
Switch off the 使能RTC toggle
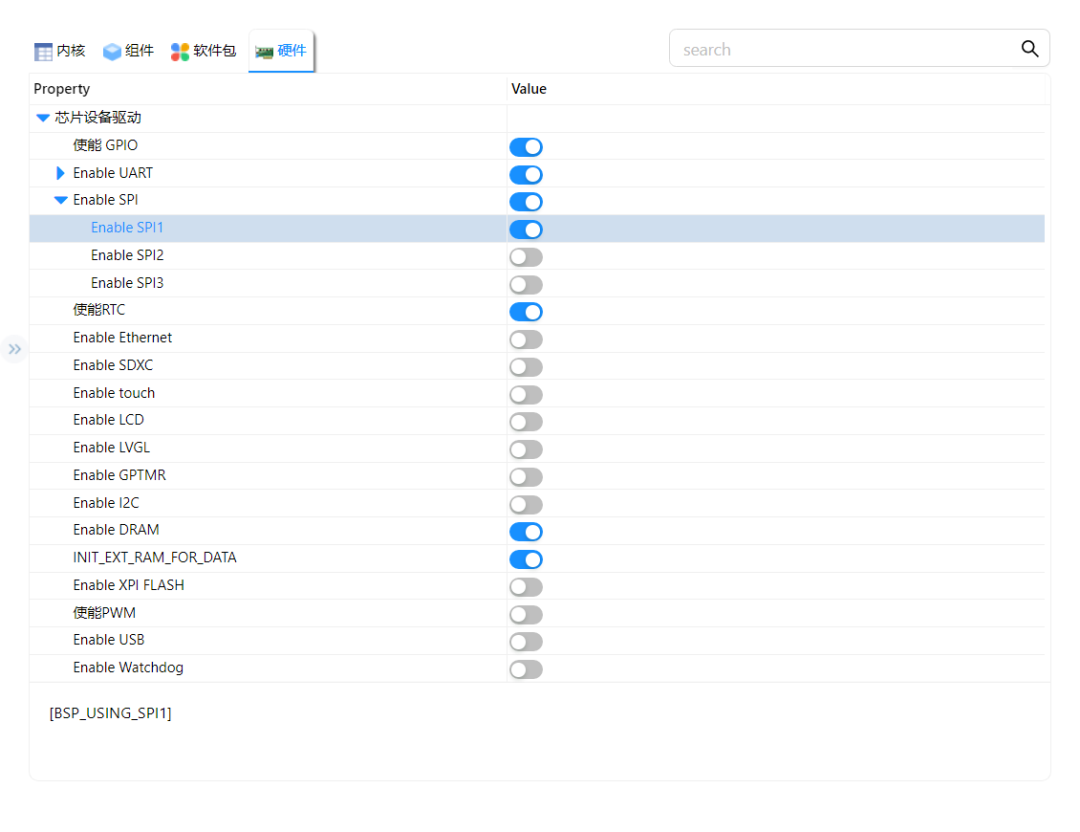coord(526,312)
